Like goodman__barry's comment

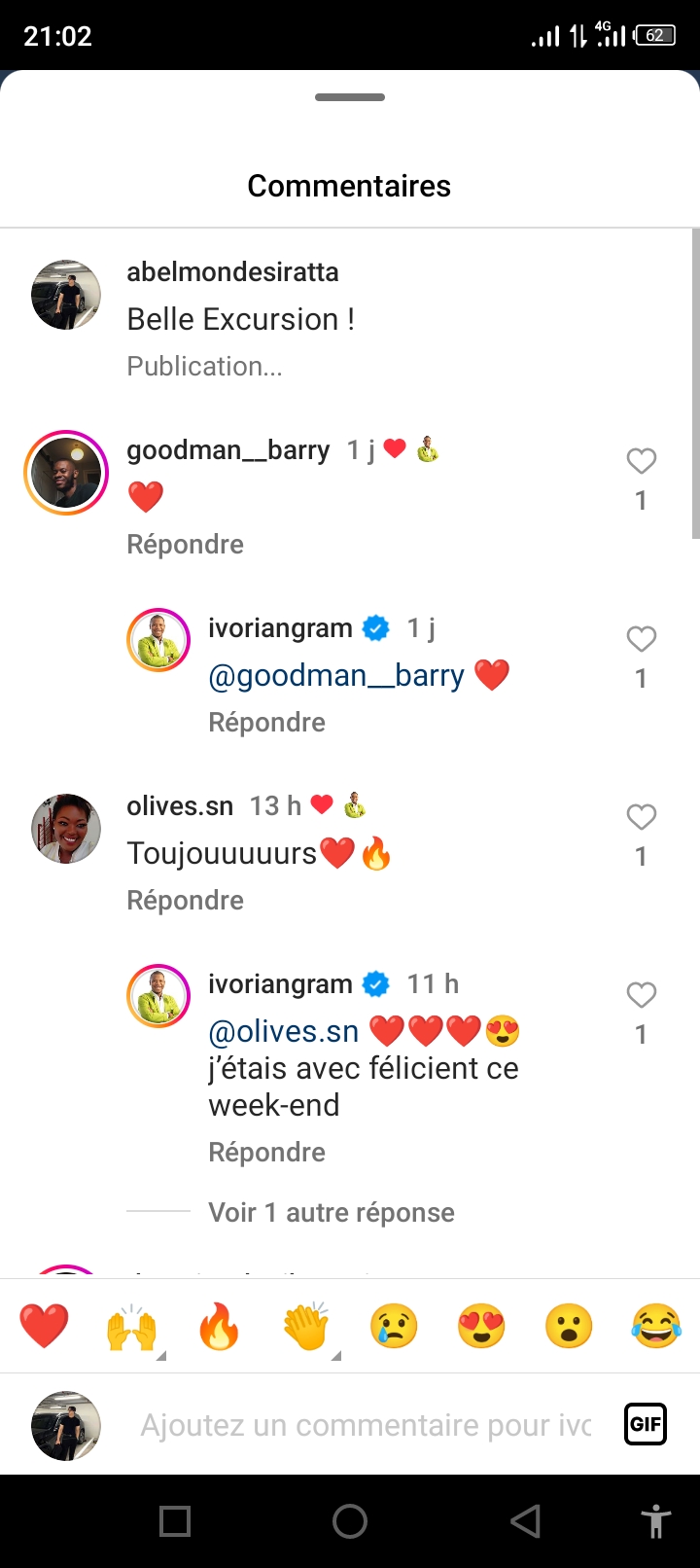pyautogui.click(x=641, y=461)
